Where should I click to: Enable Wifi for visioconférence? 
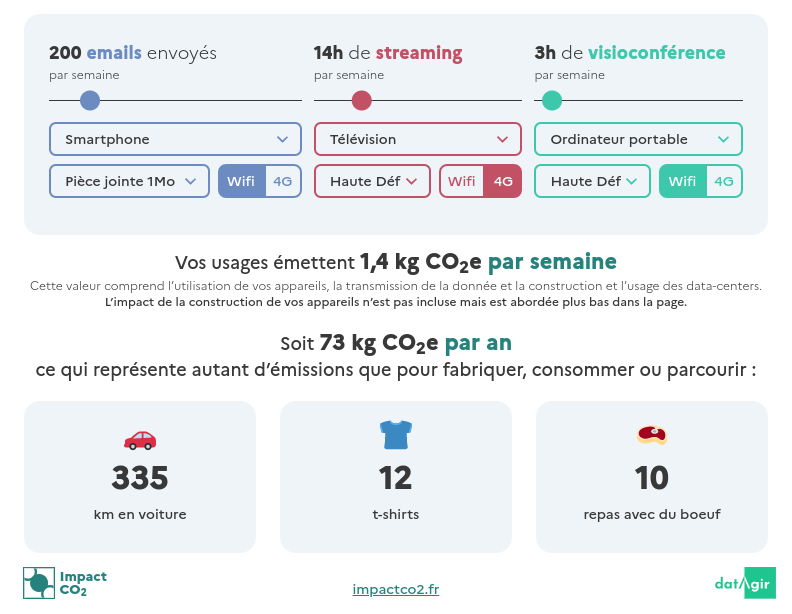683,181
